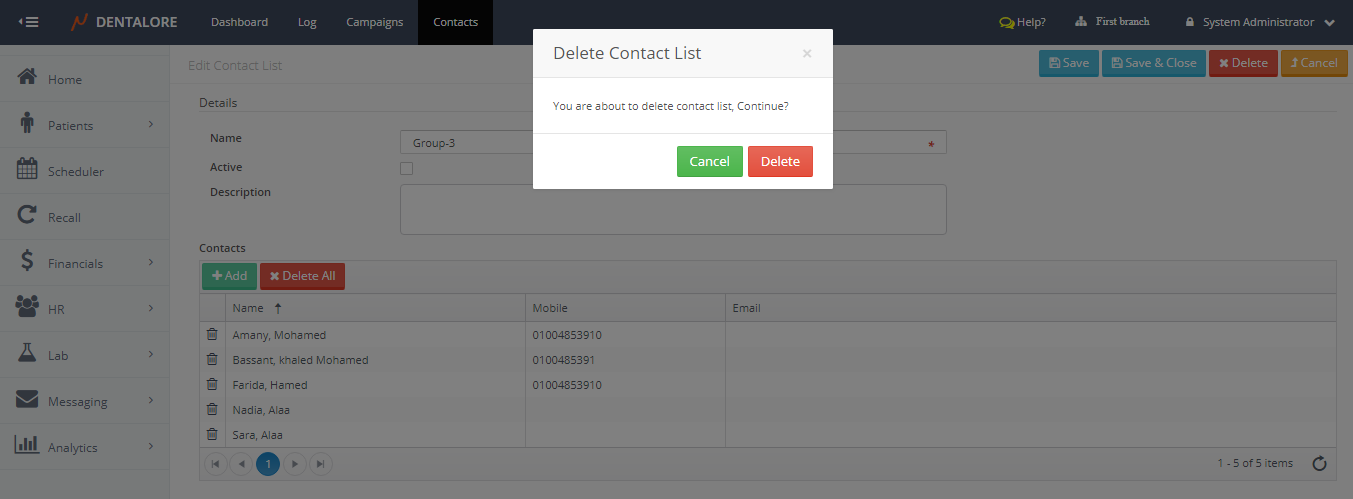Collapse sidebar with hamburger menu icon
This screenshot has height=499, width=1353.
tap(29, 22)
